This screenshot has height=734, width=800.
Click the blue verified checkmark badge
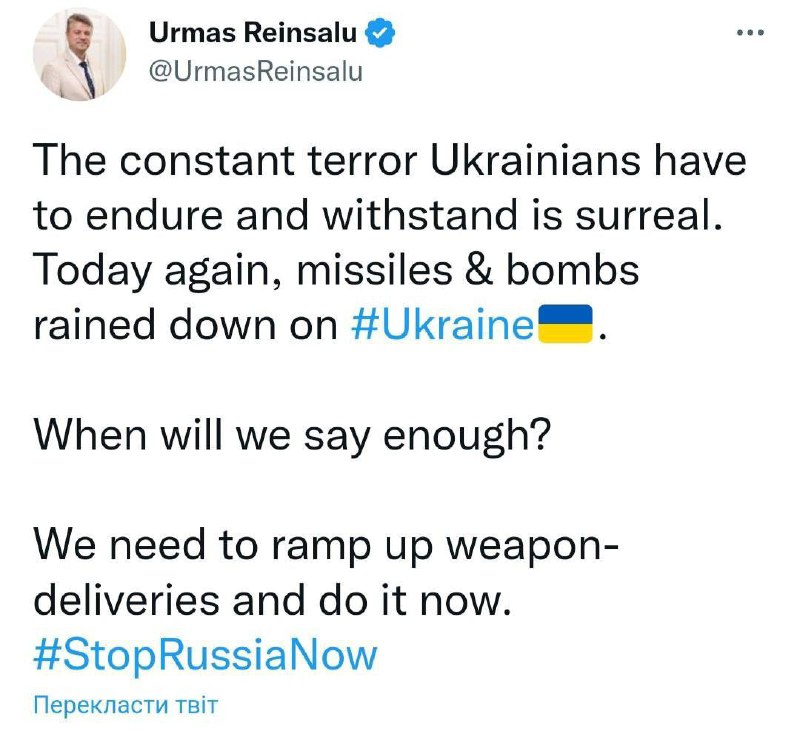(382, 33)
